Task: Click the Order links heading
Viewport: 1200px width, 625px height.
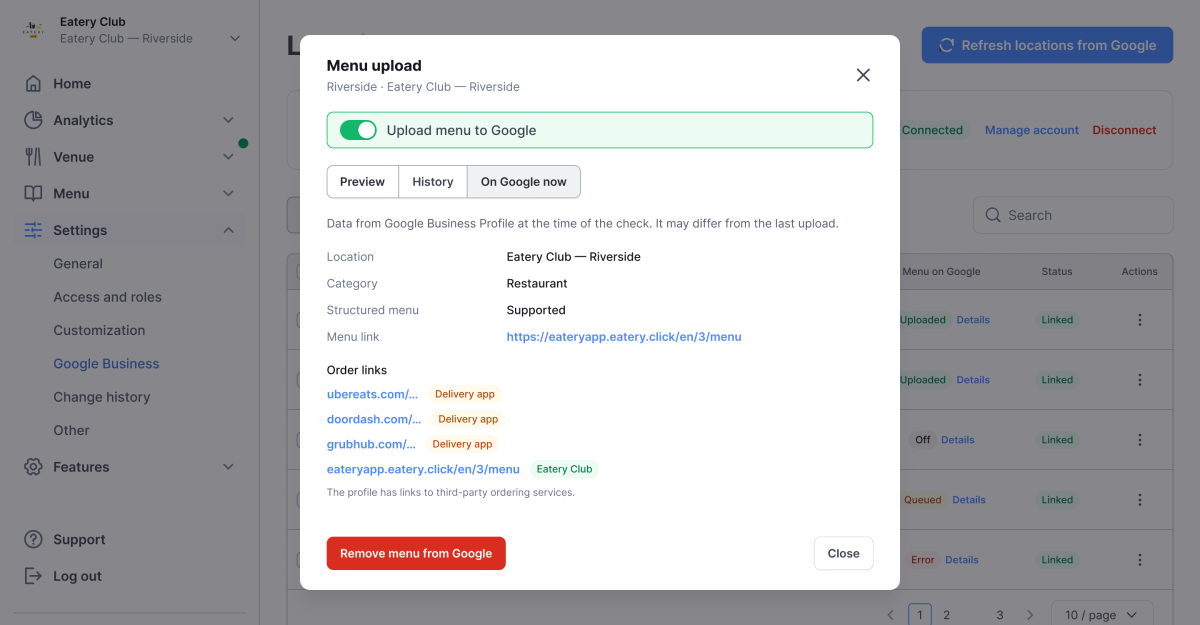Action: point(357,370)
